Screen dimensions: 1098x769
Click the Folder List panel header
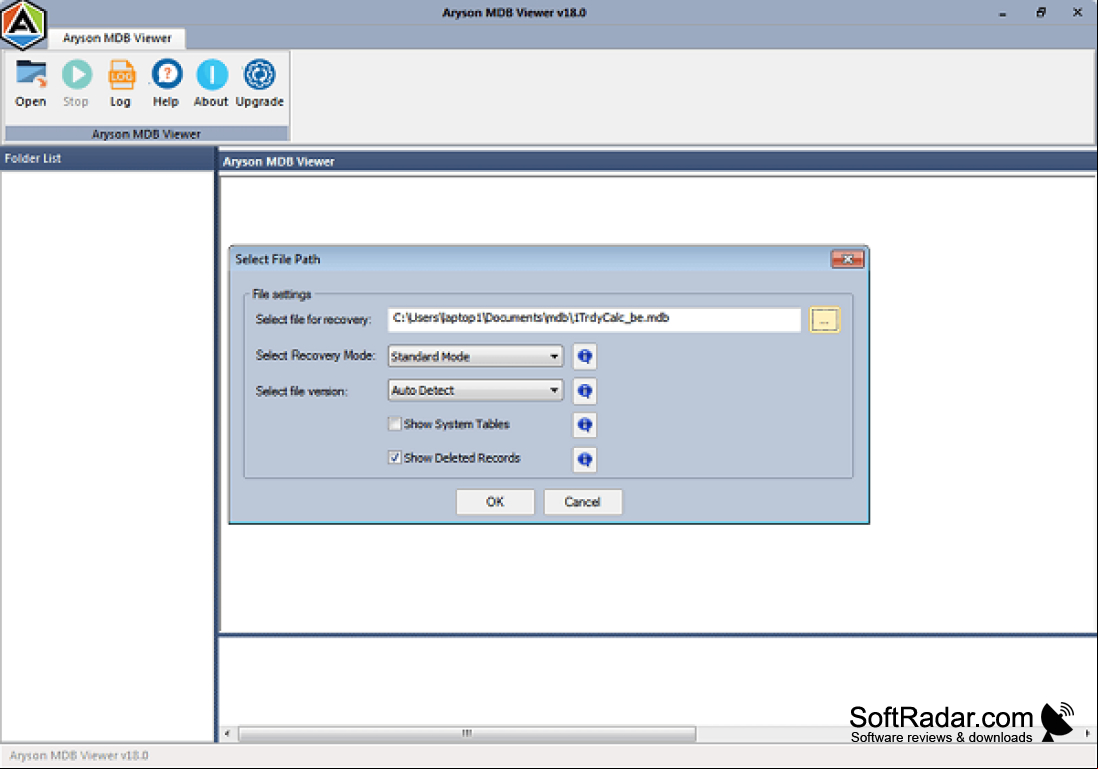107,159
